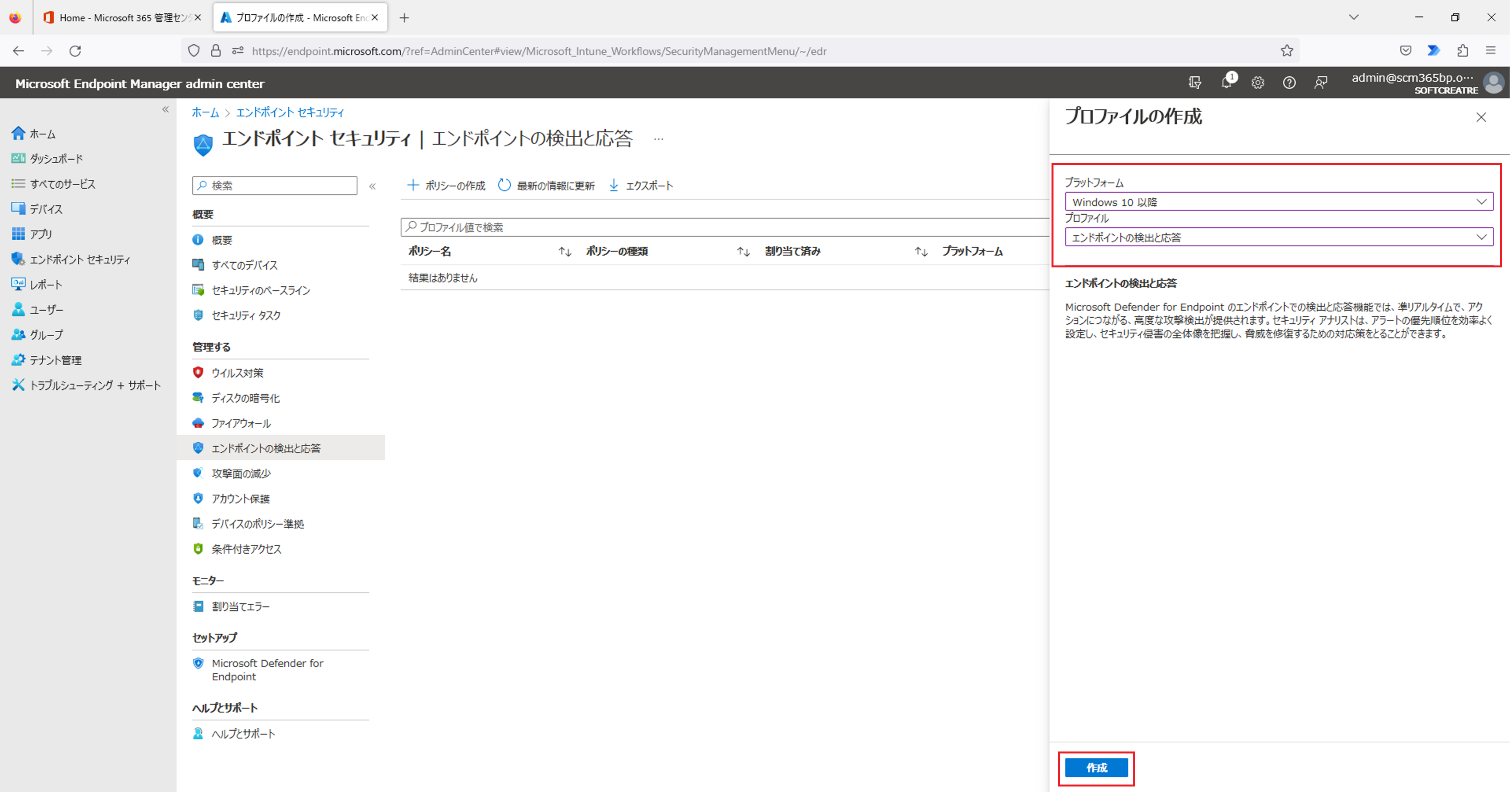
Task: Close the プロファイルの作成 panel
Action: pos(1481,118)
